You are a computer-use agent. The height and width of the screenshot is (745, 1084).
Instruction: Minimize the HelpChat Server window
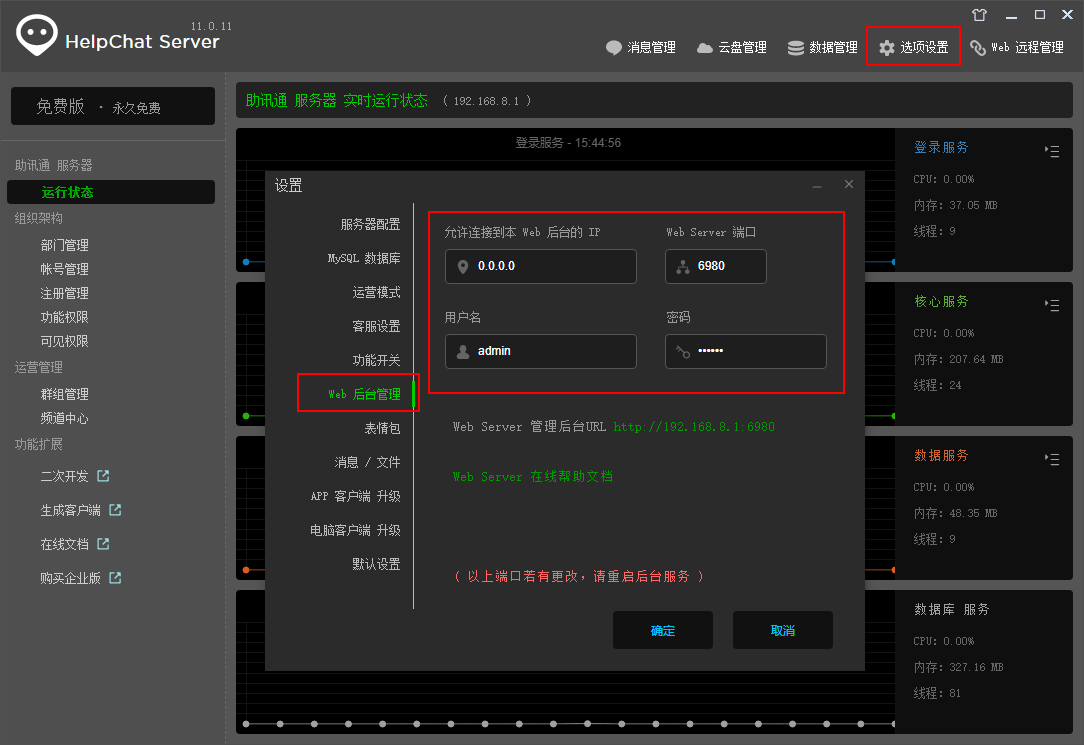pos(1011,15)
